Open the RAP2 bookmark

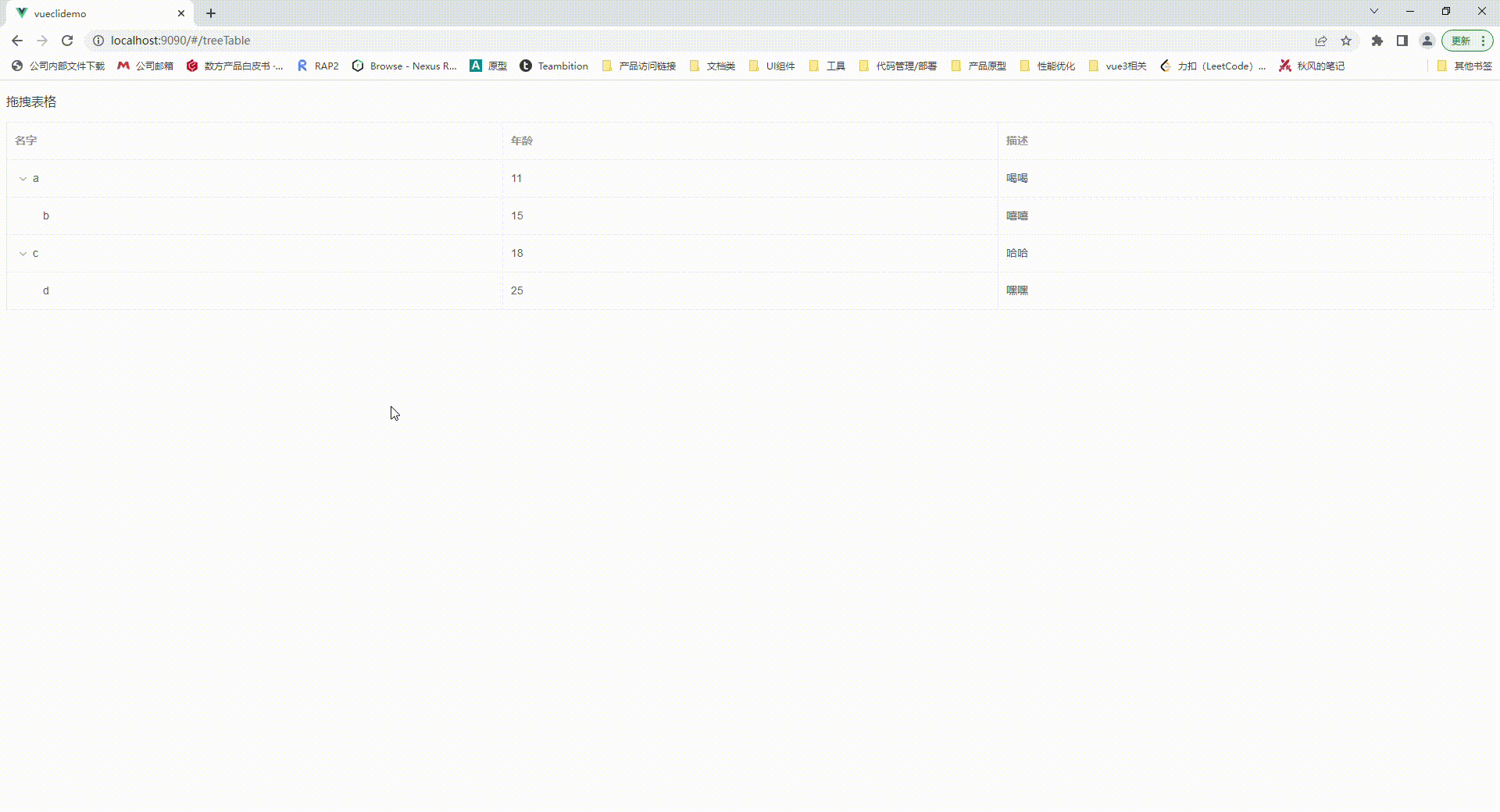(317, 66)
